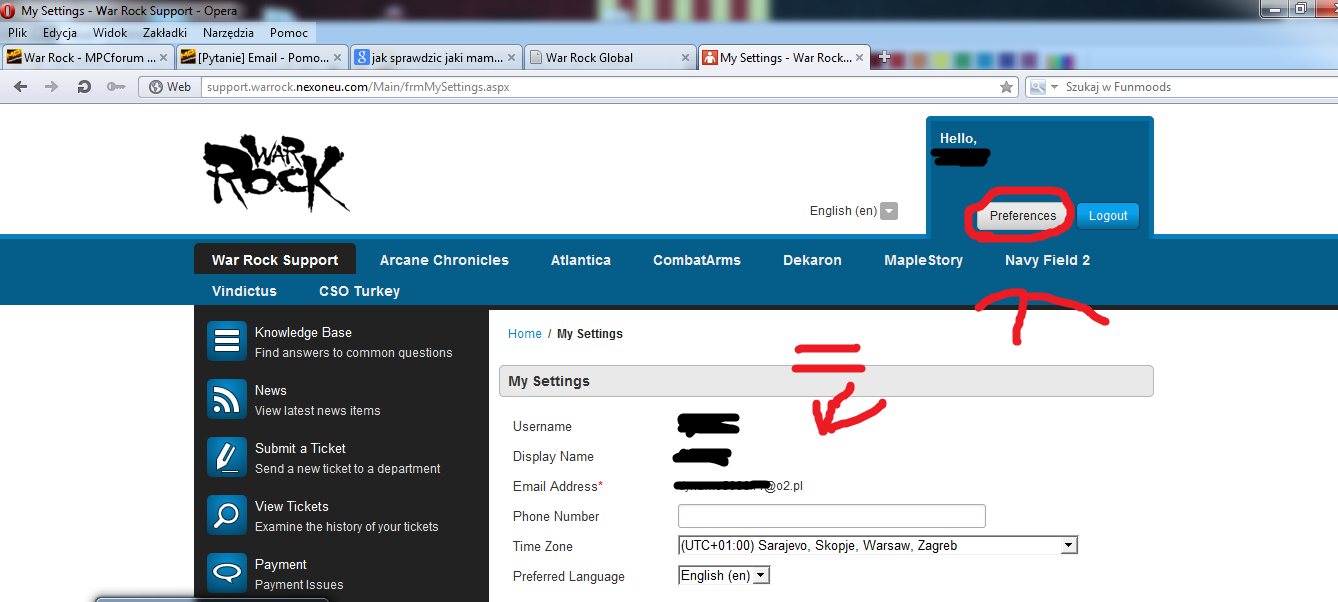1338x602 pixels.
Task: Open the CSO Turkey nav tab
Action: pyautogui.click(x=359, y=291)
